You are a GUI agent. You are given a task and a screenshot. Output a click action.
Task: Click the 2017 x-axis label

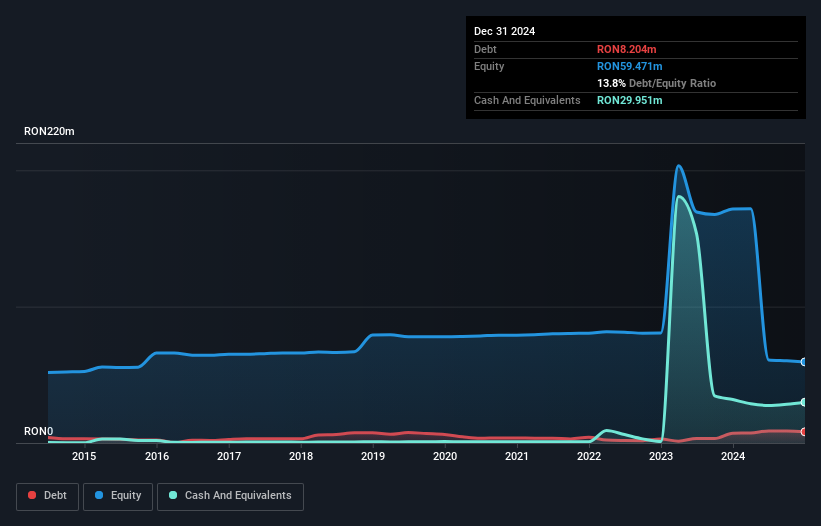tap(229, 456)
